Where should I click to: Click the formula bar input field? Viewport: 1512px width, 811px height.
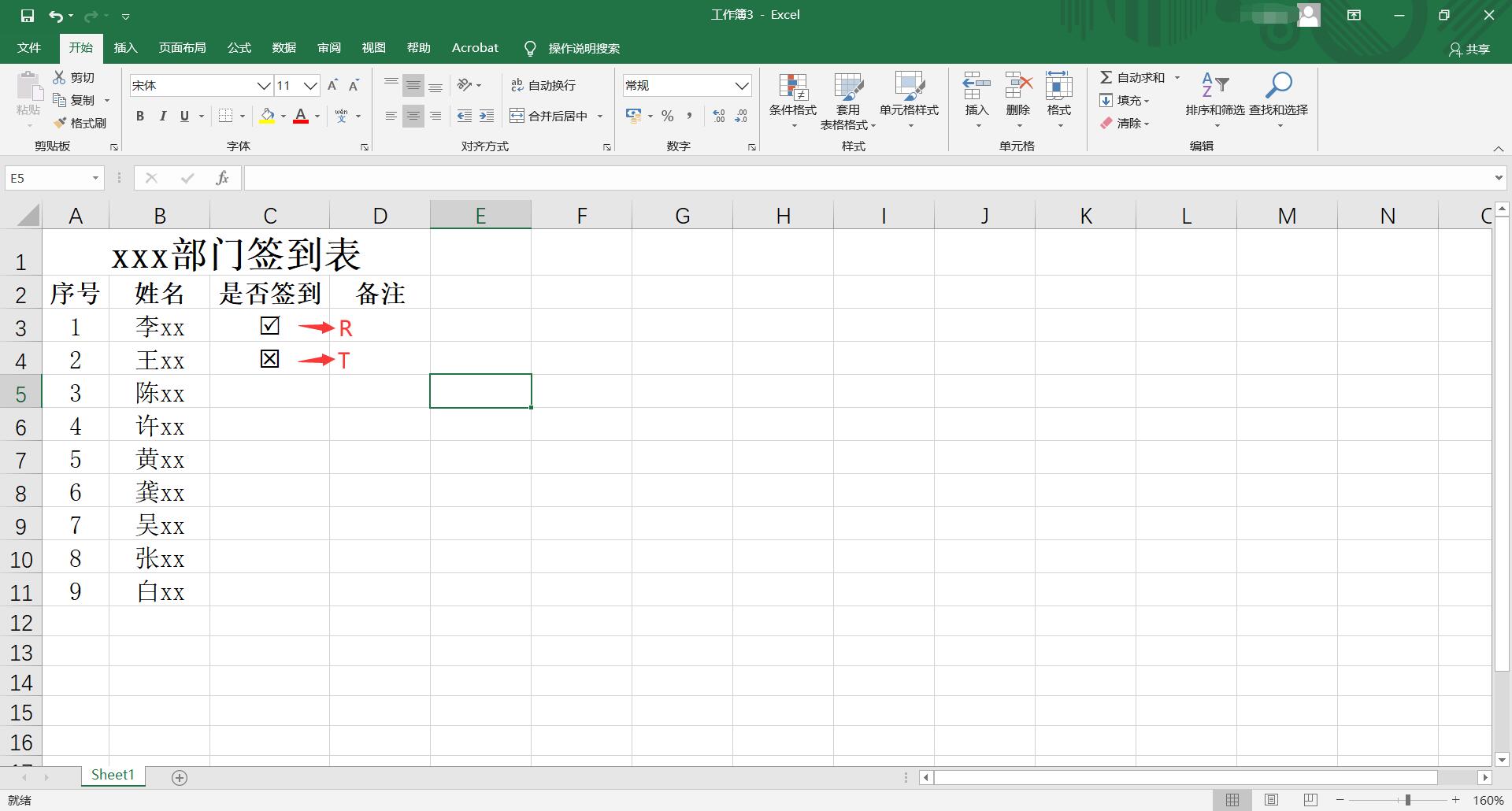pyautogui.click(x=866, y=178)
